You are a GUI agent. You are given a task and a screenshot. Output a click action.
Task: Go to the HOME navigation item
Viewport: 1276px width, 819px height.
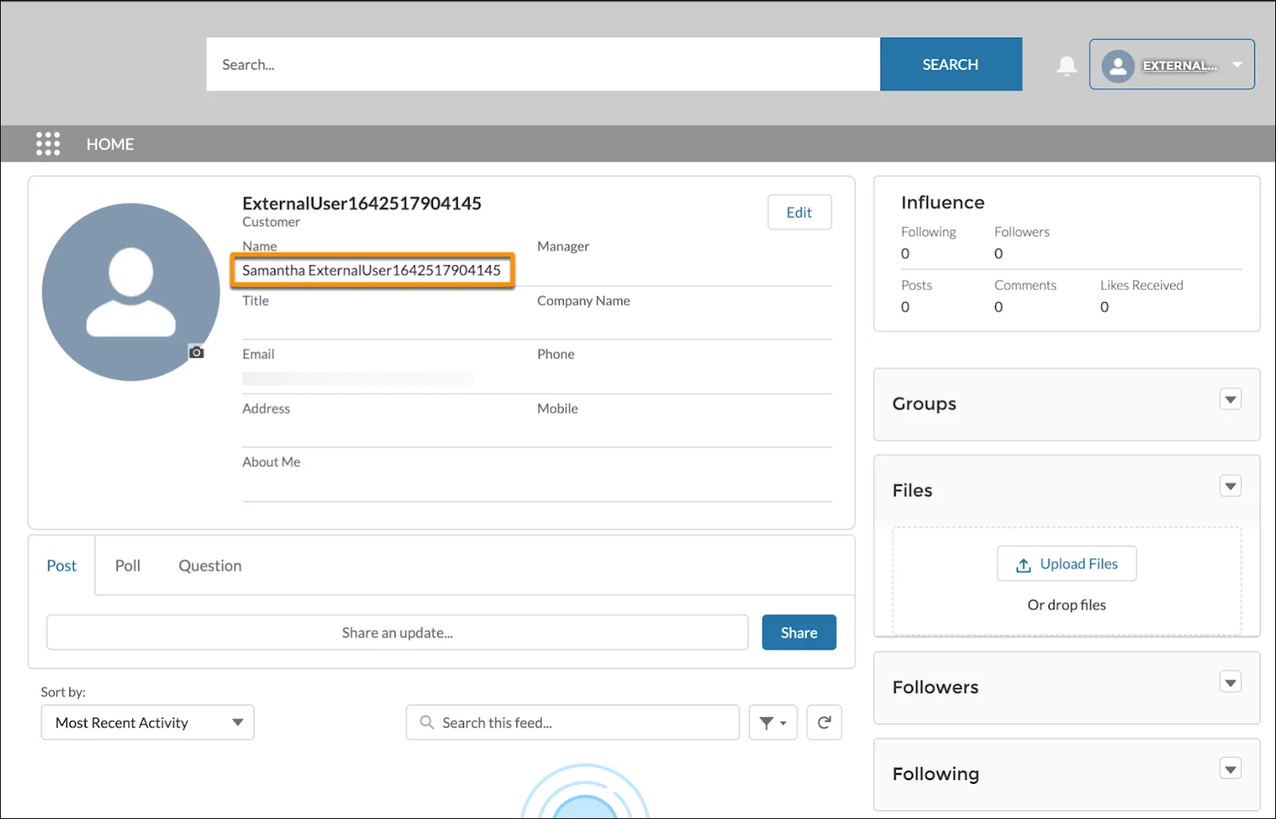(x=110, y=144)
